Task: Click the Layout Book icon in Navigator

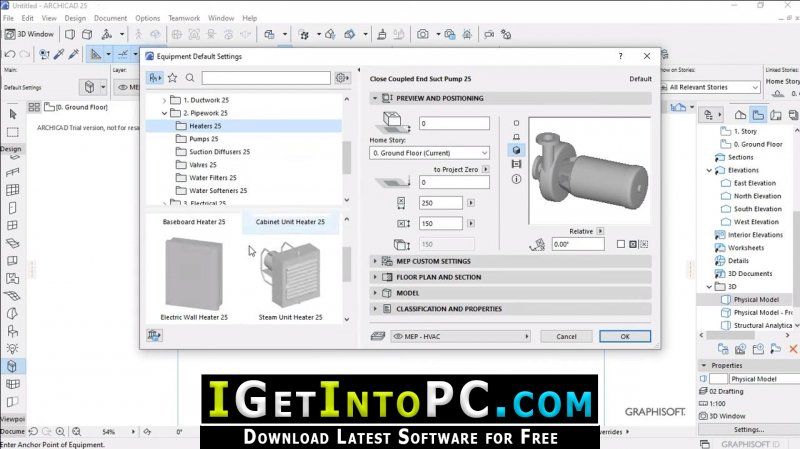Action: [776, 115]
